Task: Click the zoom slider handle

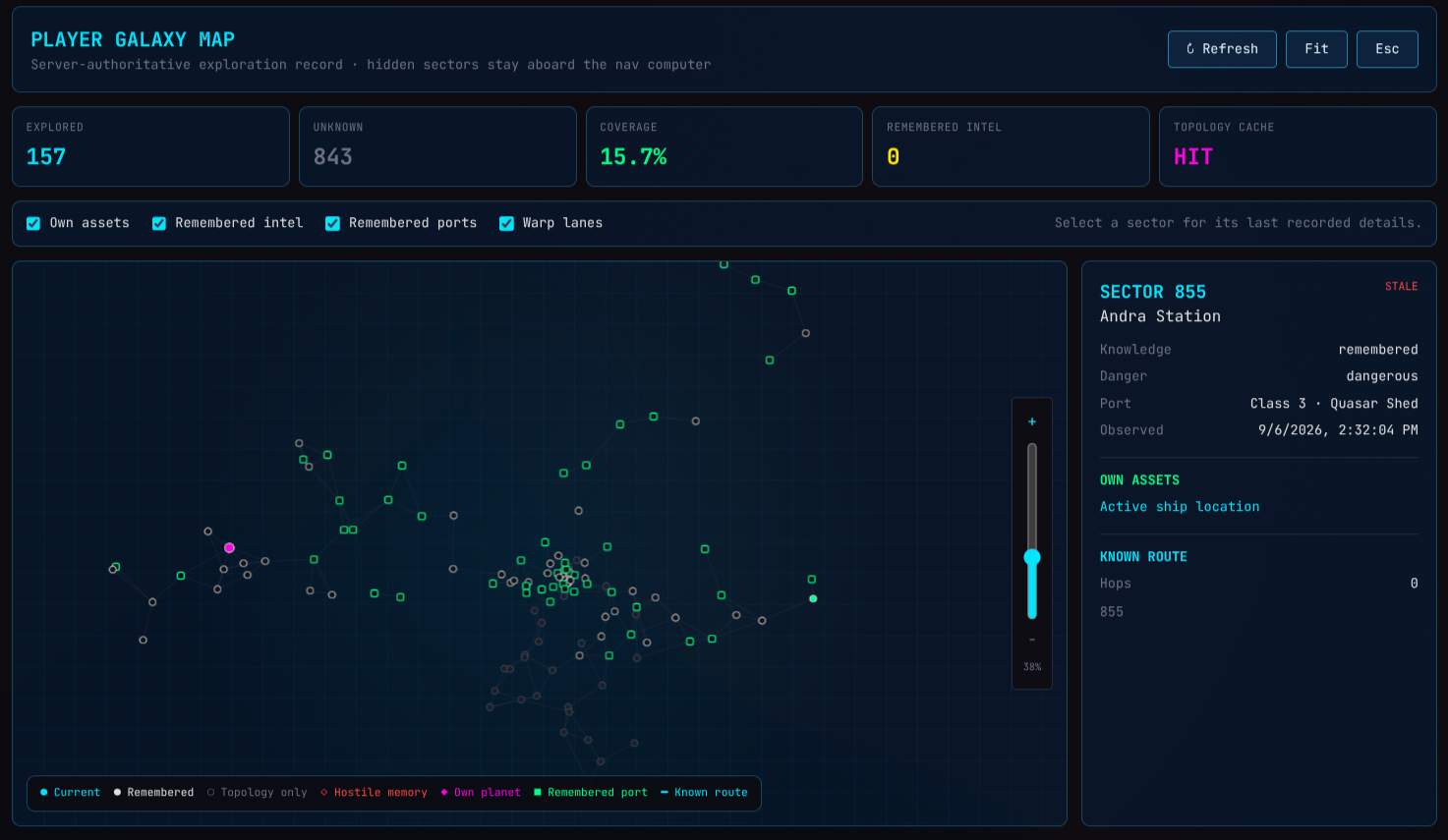Action: (1032, 557)
